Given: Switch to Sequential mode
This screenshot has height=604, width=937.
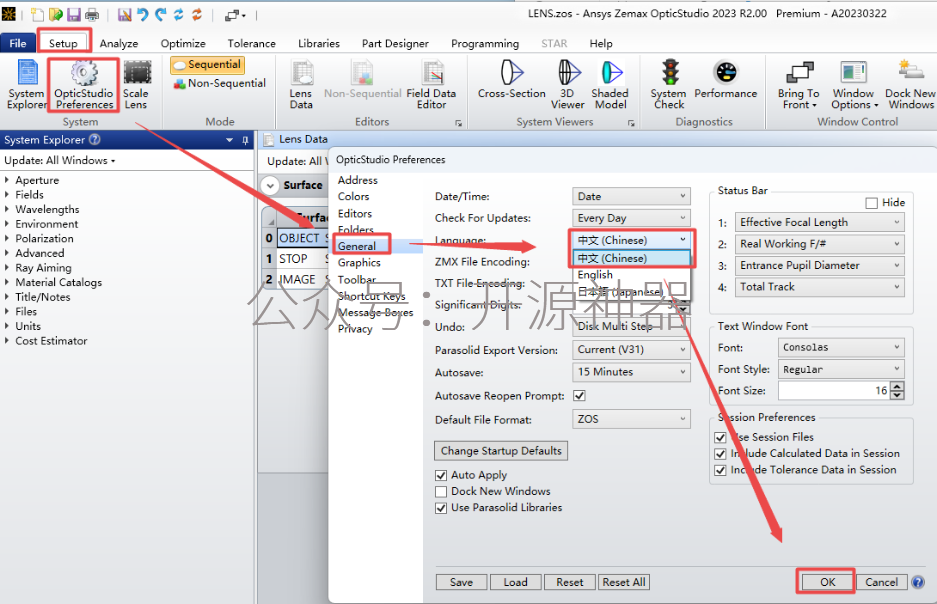Looking at the screenshot, I should click(x=207, y=65).
